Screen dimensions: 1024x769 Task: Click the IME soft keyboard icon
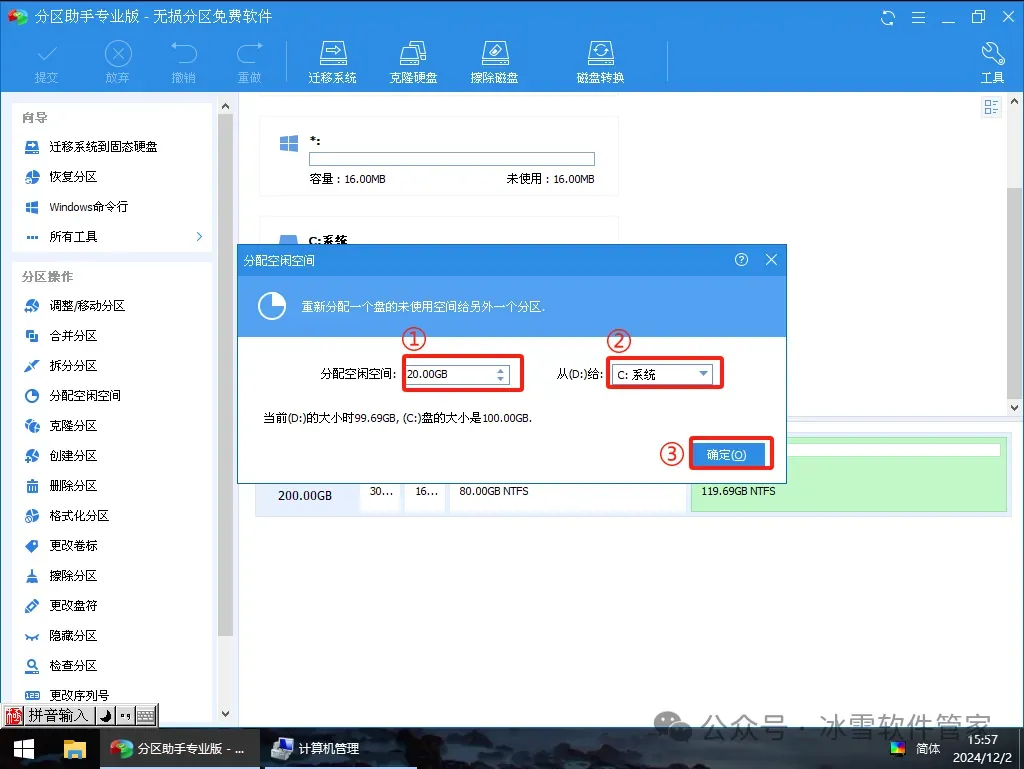(x=146, y=716)
